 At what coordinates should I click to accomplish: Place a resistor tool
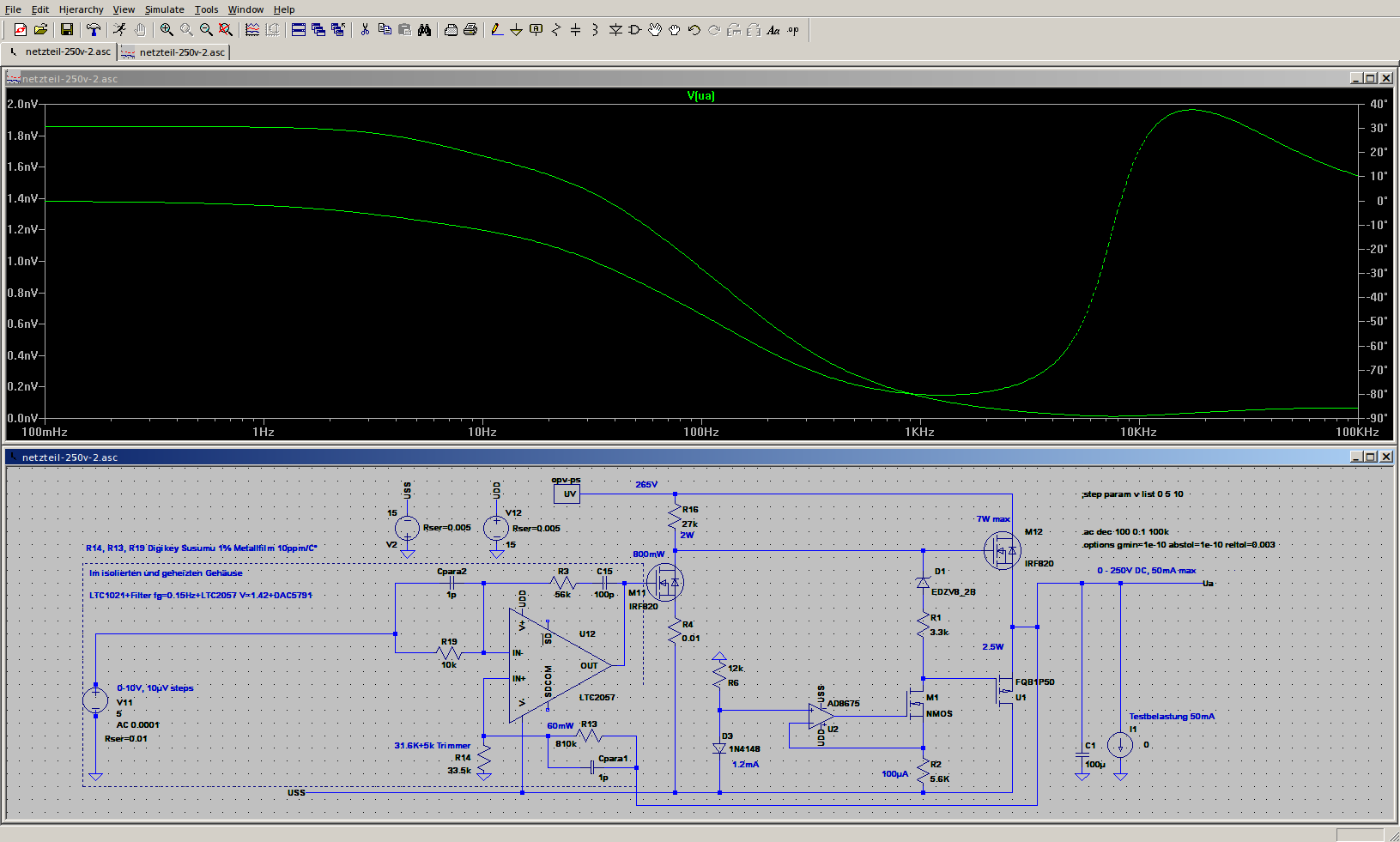pyautogui.click(x=556, y=30)
